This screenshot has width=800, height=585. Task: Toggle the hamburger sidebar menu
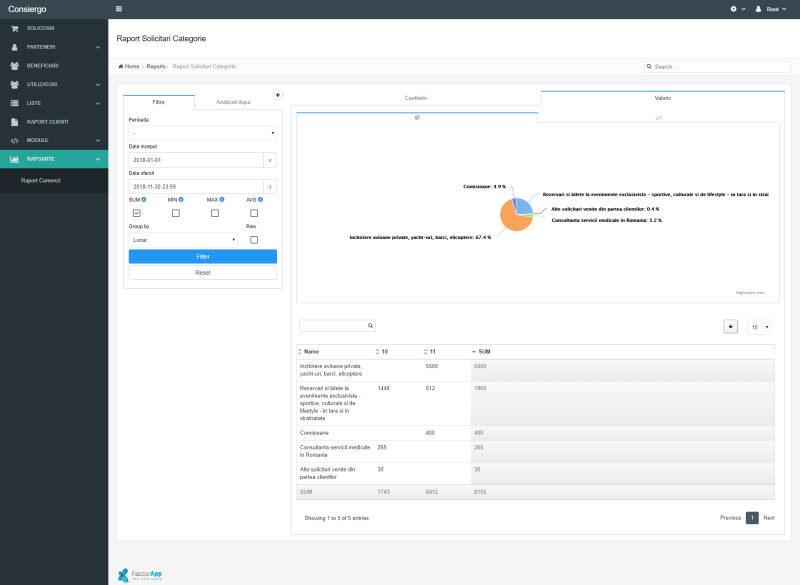(x=119, y=8)
